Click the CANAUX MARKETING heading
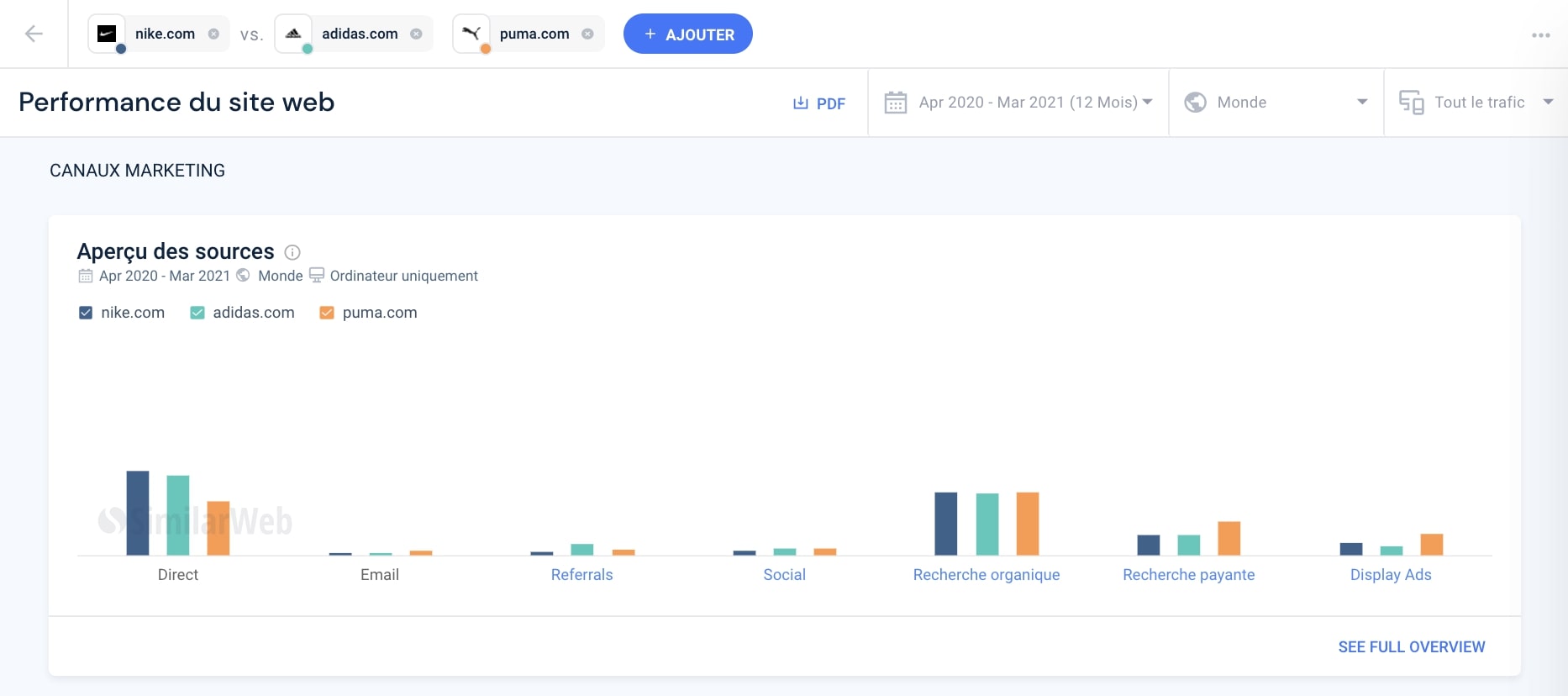Image resolution: width=1568 pixels, height=696 pixels. click(137, 171)
